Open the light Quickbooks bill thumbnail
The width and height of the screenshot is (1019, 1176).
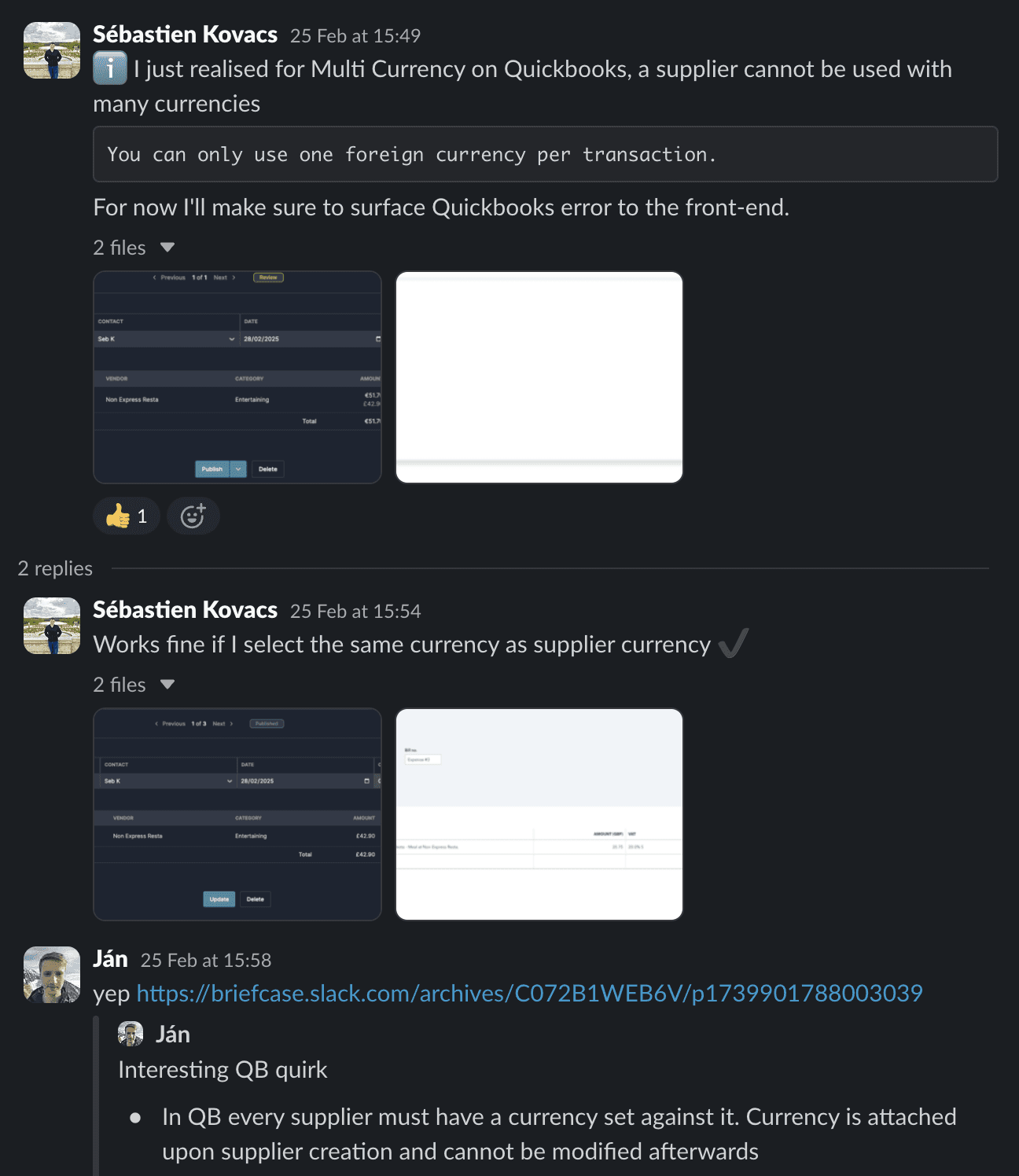coord(539,814)
